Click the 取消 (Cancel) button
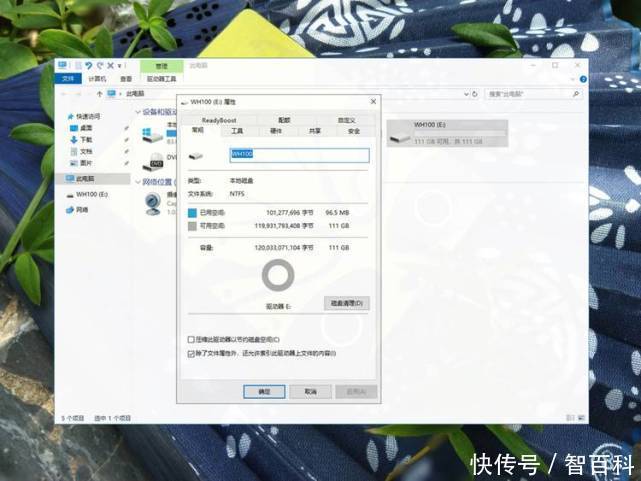This screenshot has height=481, width=641. pyautogui.click(x=310, y=392)
